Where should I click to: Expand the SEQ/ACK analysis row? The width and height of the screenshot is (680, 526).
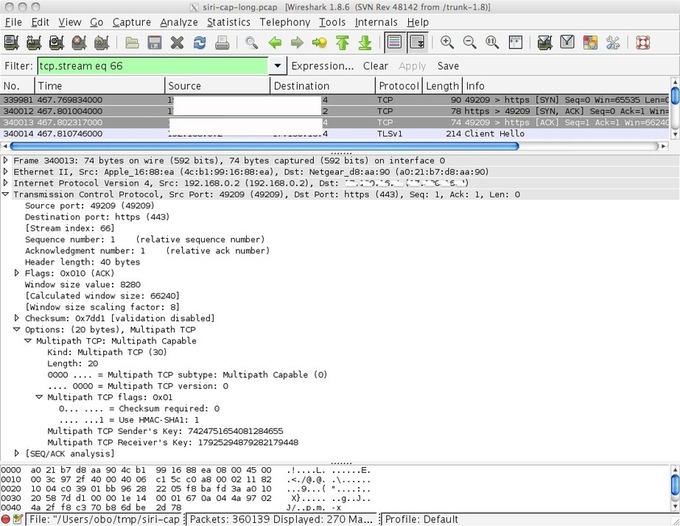coord(17,453)
